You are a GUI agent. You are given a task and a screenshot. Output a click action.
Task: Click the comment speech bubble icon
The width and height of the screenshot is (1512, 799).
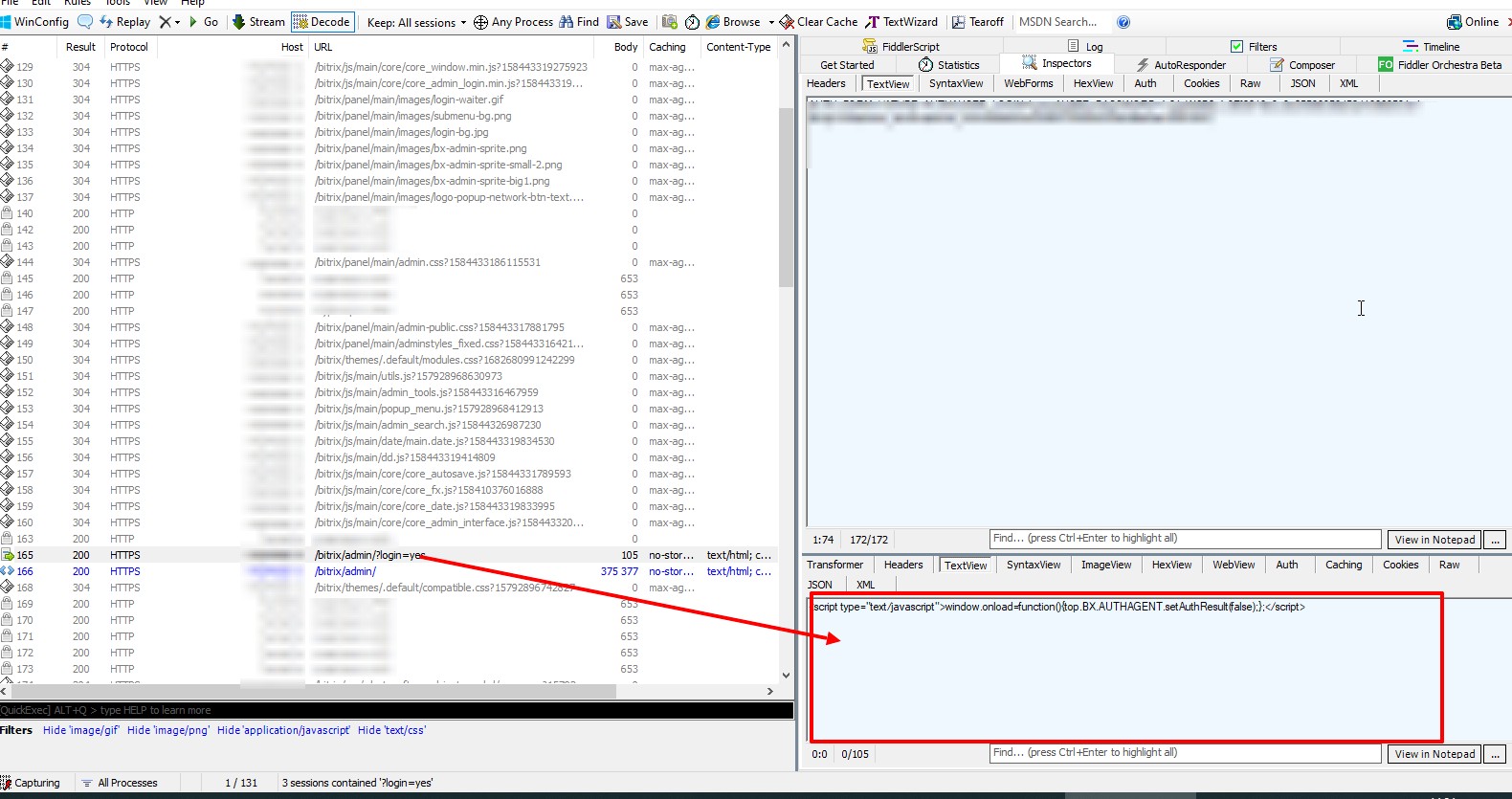pyautogui.click(x=85, y=22)
